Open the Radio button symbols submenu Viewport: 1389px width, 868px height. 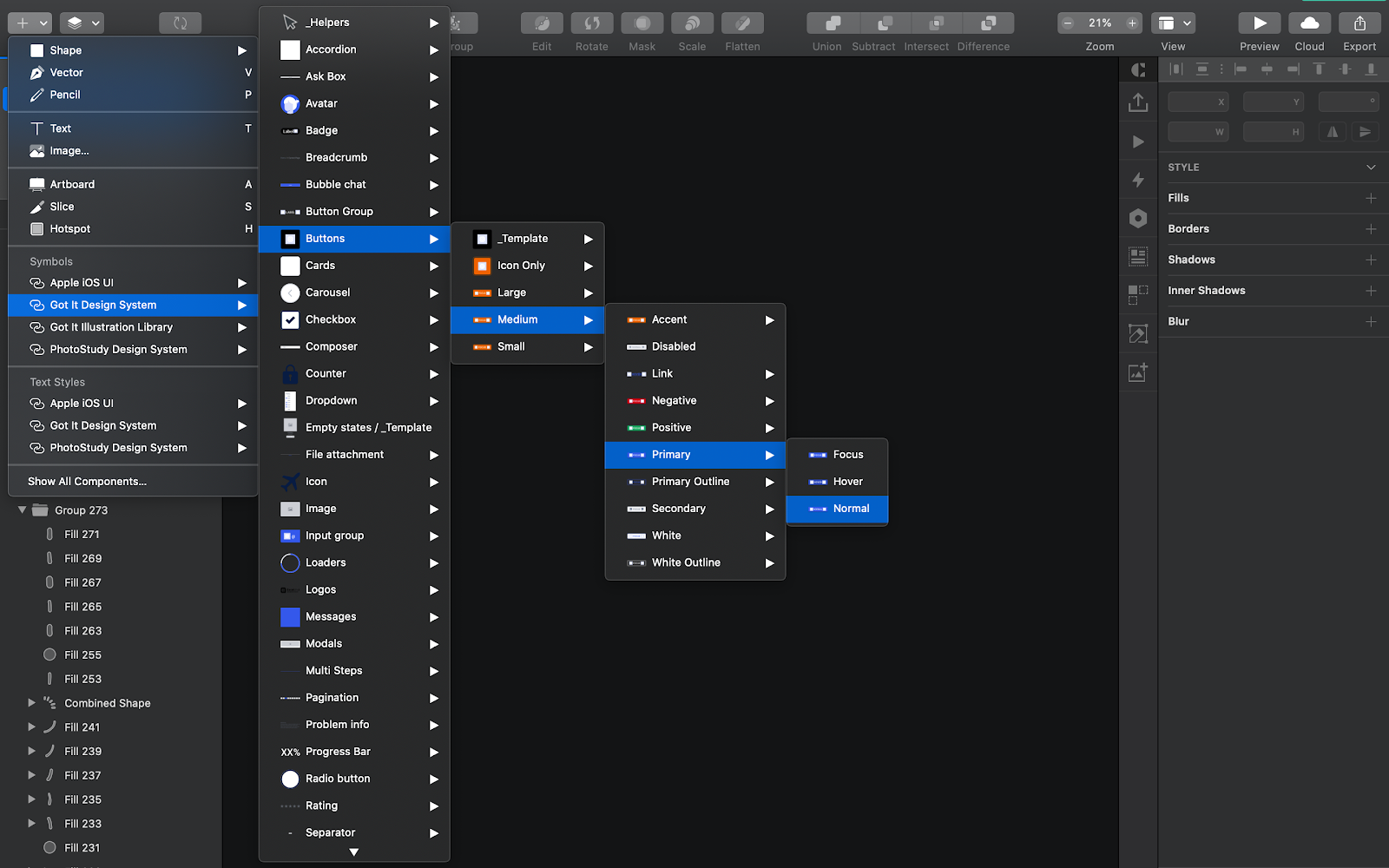coord(354,779)
